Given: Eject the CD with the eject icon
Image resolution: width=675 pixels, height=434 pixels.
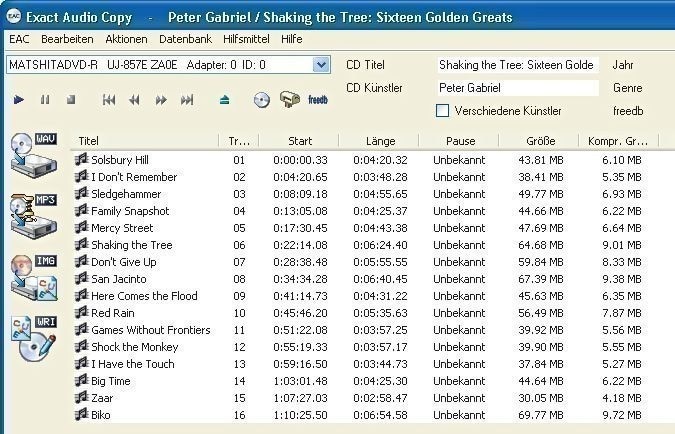Looking at the screenshot, I should (225, 100).
